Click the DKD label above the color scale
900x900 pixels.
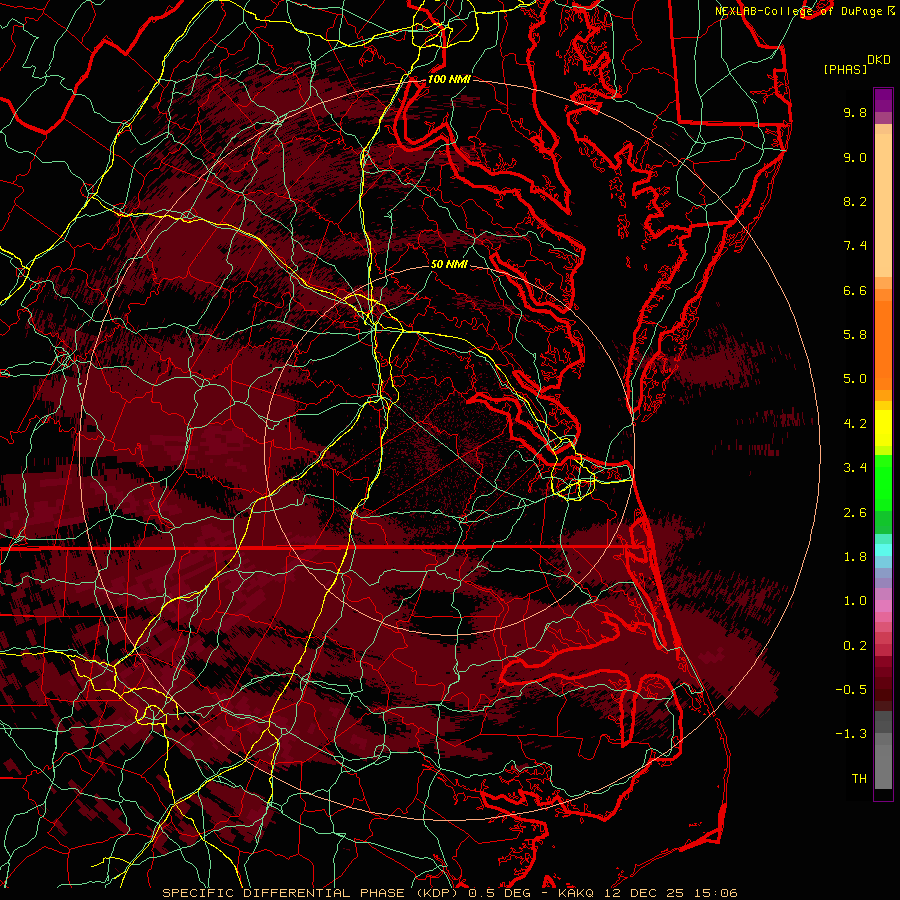point(879,60)
